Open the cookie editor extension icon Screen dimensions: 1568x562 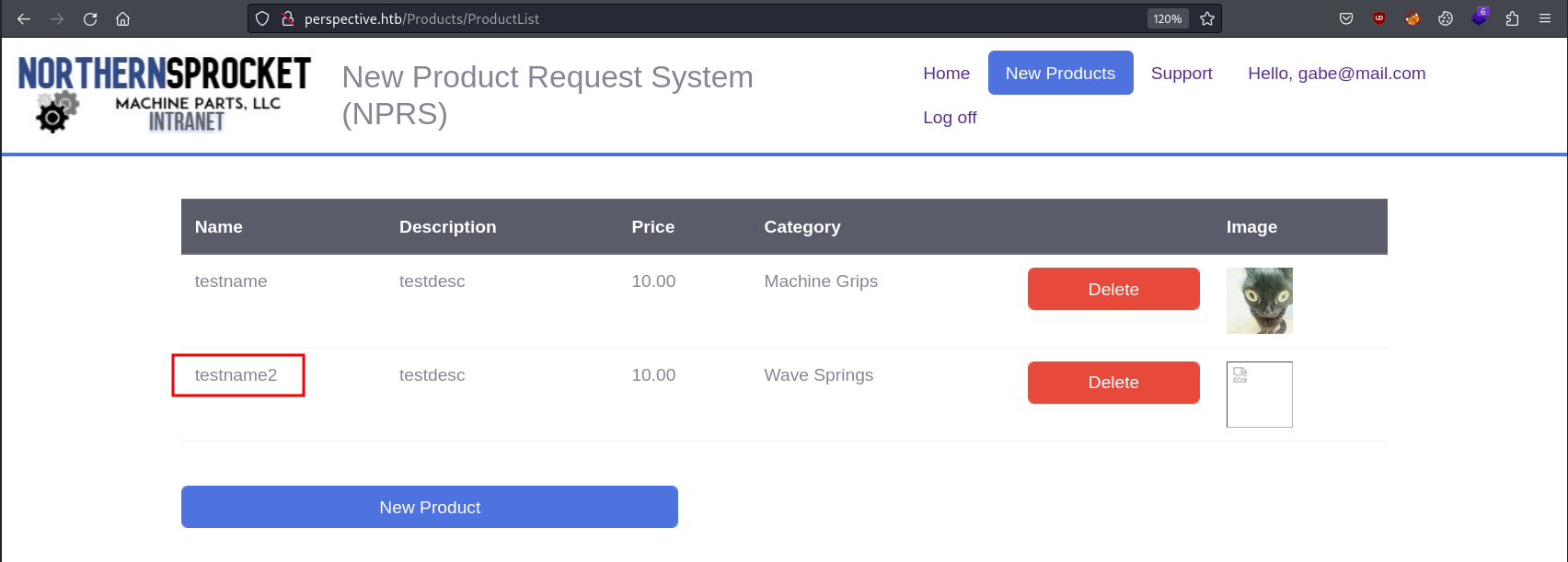[1446, 18]
